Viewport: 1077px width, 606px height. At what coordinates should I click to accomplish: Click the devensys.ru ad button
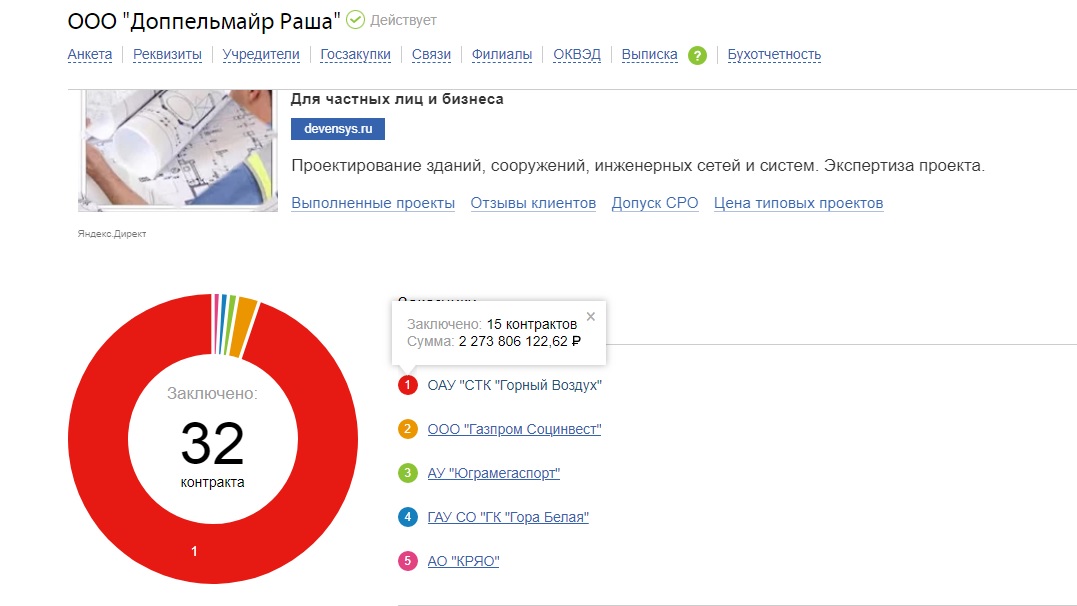point(337,129)
